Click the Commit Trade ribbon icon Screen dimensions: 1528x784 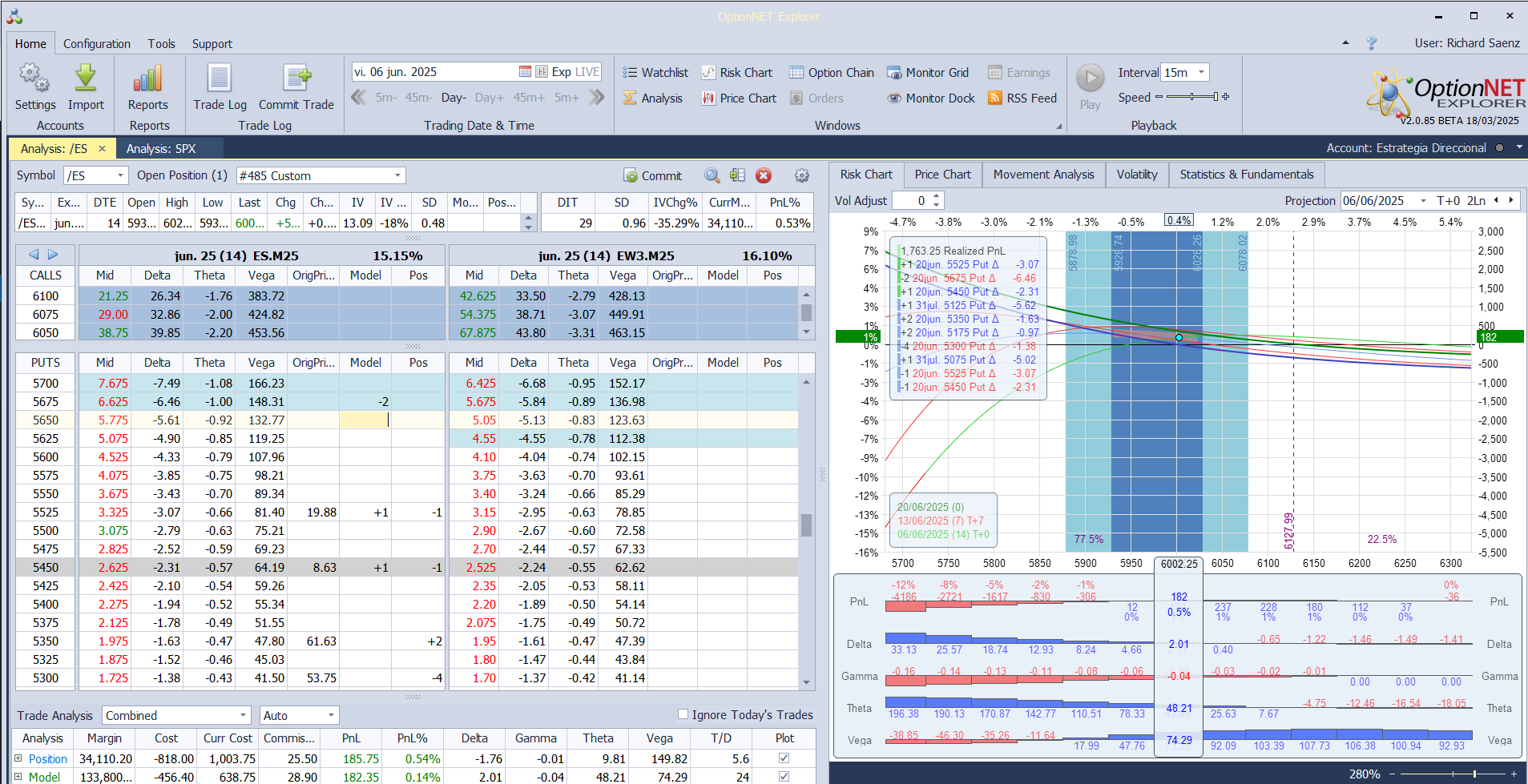click(x=296, y=78)
